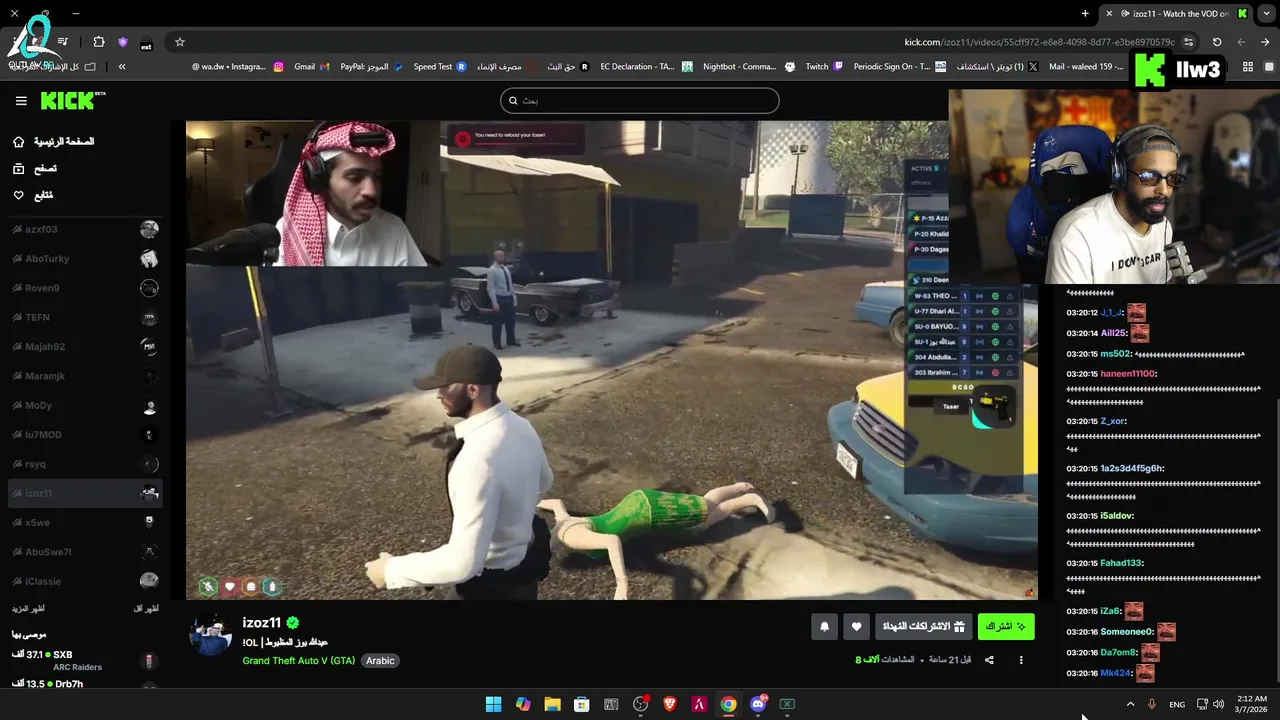Open Grand Theft Auto V category link
This screenshot has width=1280, height=720.
(x=298, y=661)
